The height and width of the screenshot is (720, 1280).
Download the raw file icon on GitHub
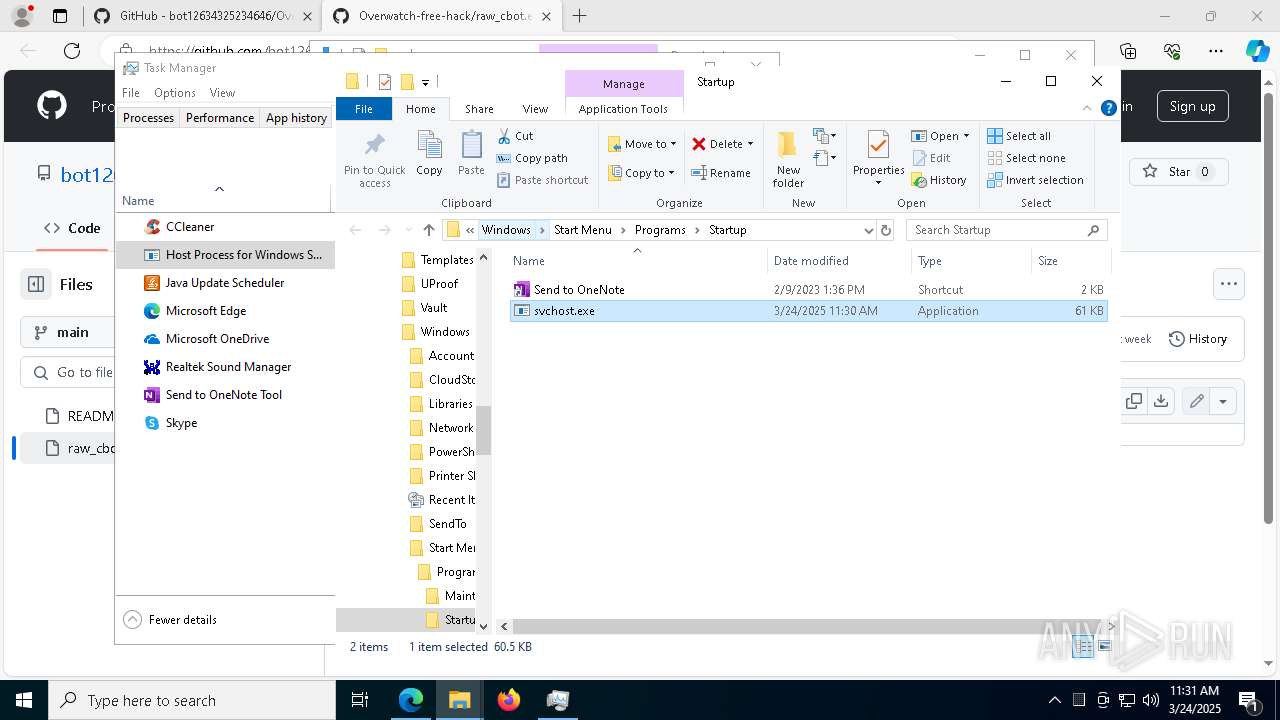pos(1161,401)
